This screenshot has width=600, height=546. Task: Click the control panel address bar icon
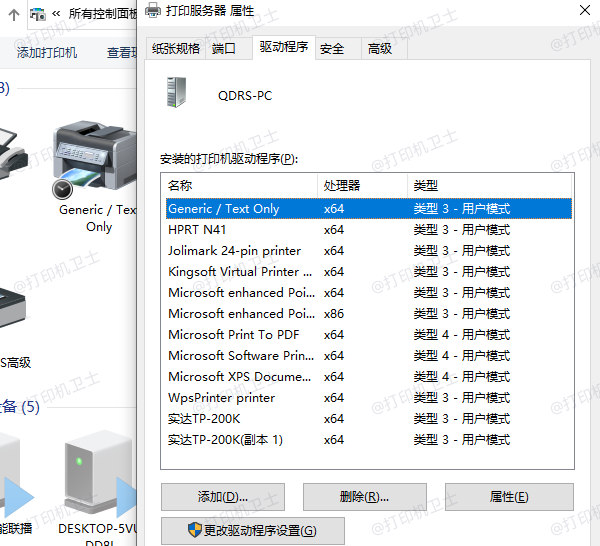tap(37, 14)
